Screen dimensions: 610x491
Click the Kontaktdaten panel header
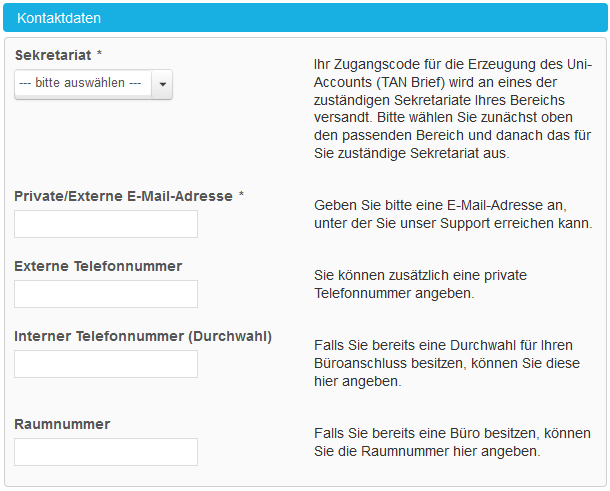coord(304,18)
